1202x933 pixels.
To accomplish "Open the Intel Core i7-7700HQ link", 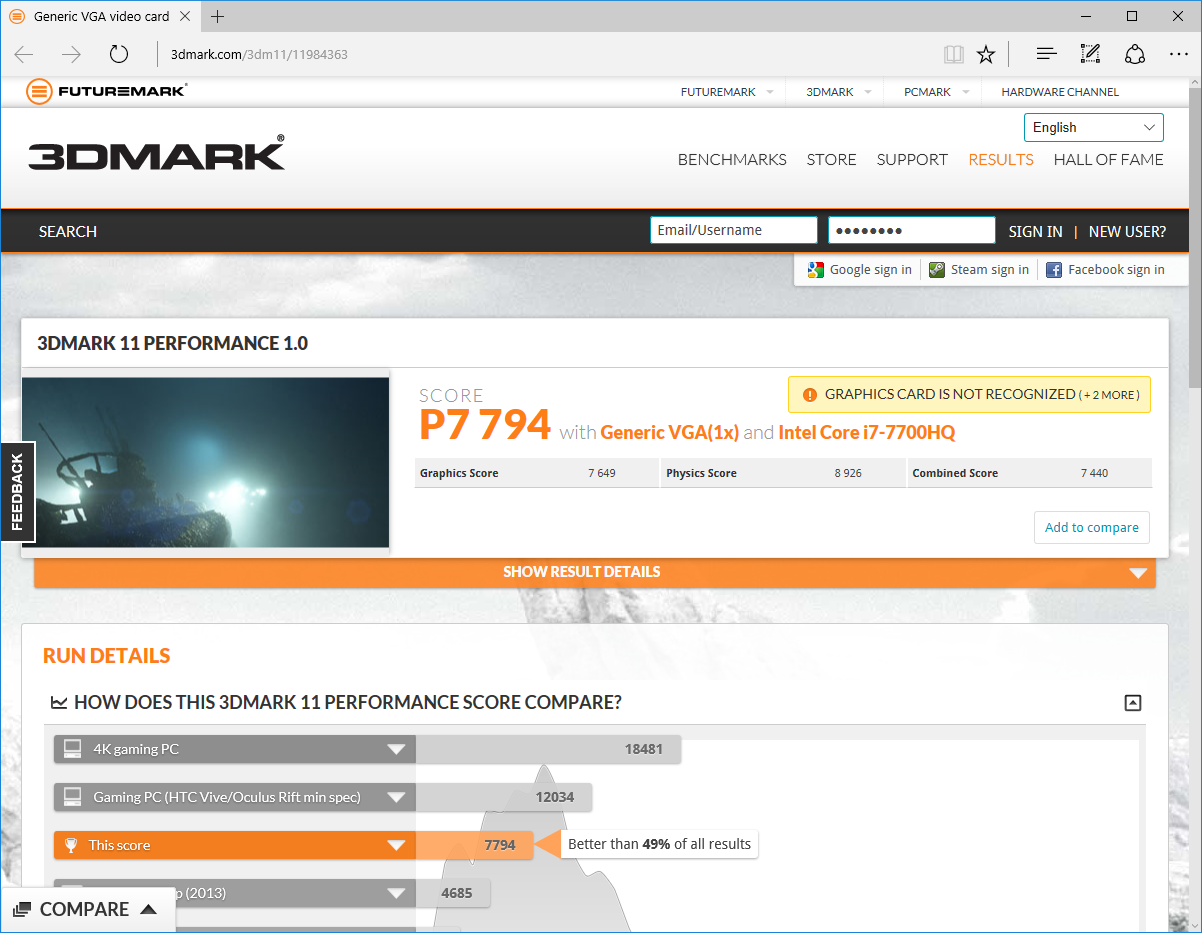I will pos(867,432).
